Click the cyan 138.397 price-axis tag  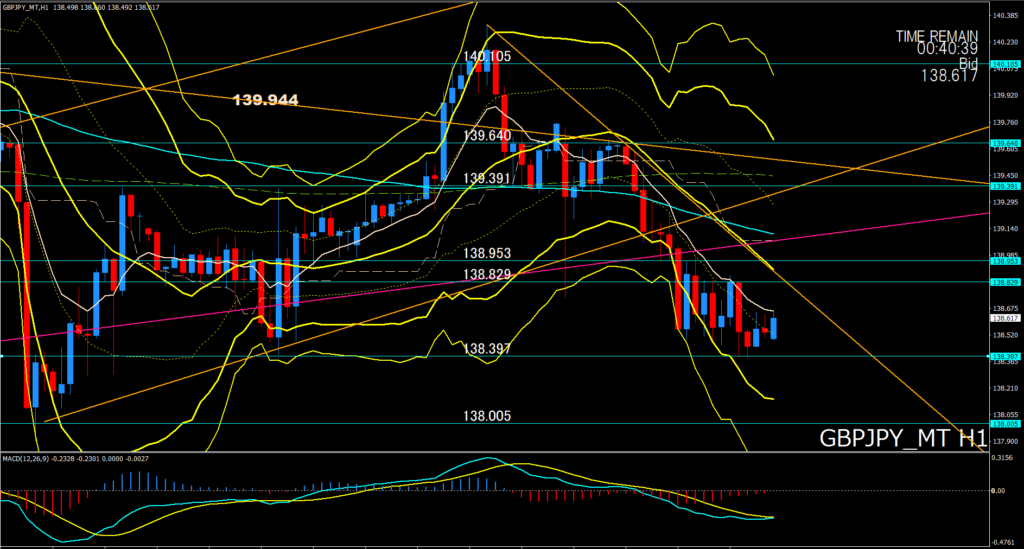pyautogui.click(x=1005, y=357)
